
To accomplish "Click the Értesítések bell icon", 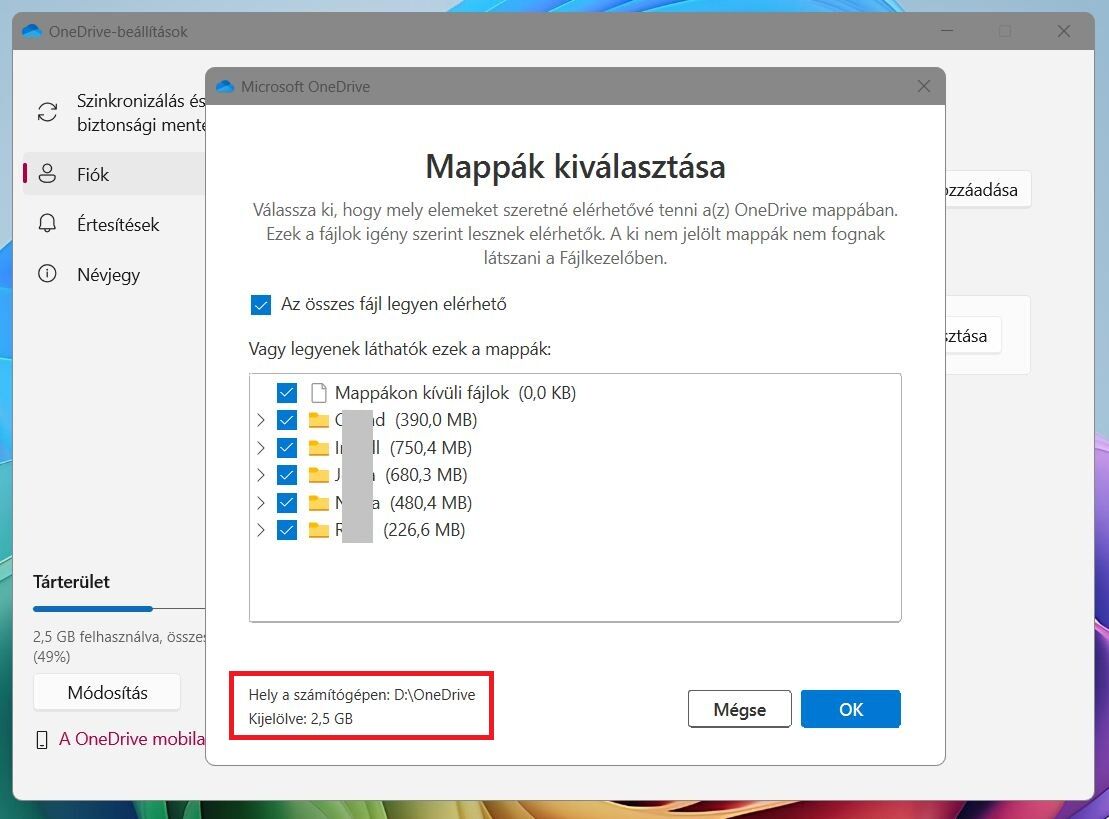I will click(x=47, y=223).
